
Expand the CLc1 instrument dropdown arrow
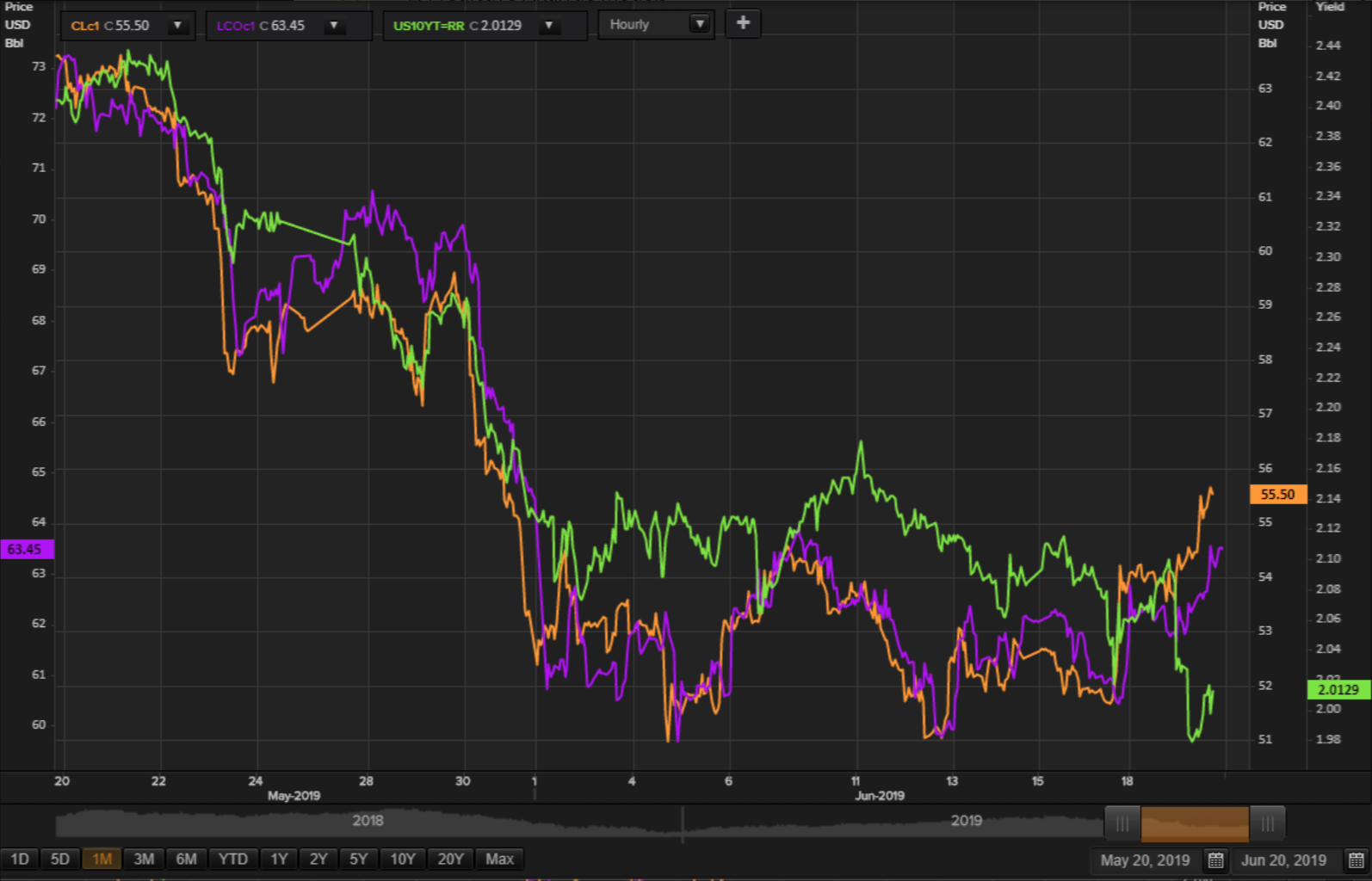pos(177,26)
